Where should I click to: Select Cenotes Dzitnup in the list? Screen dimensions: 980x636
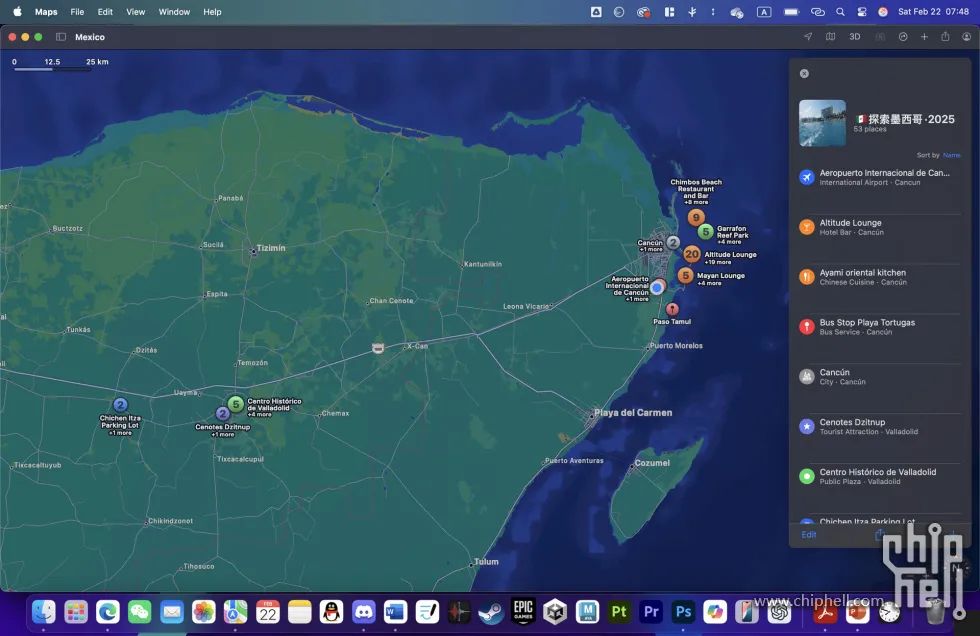tap(879, 427)
